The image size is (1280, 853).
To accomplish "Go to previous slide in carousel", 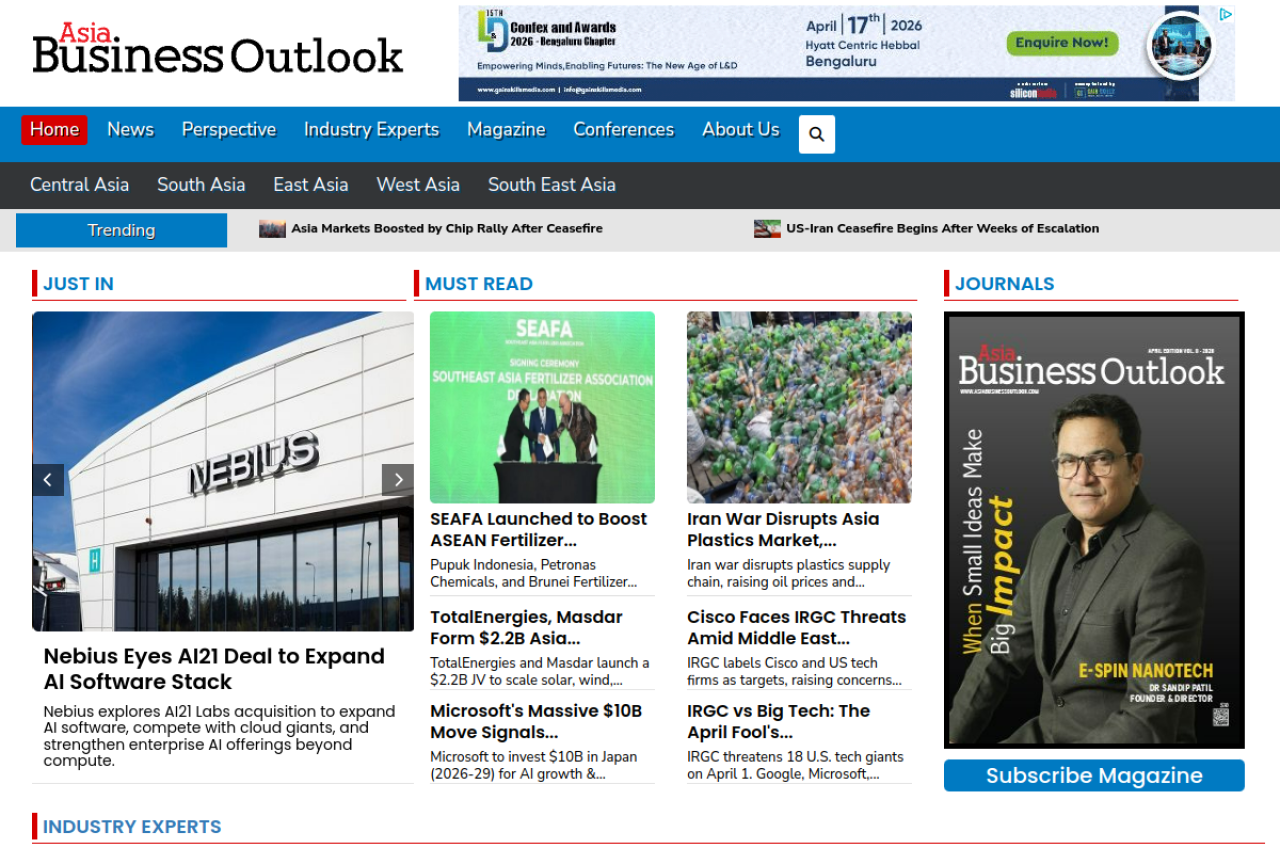I will 48,480.
